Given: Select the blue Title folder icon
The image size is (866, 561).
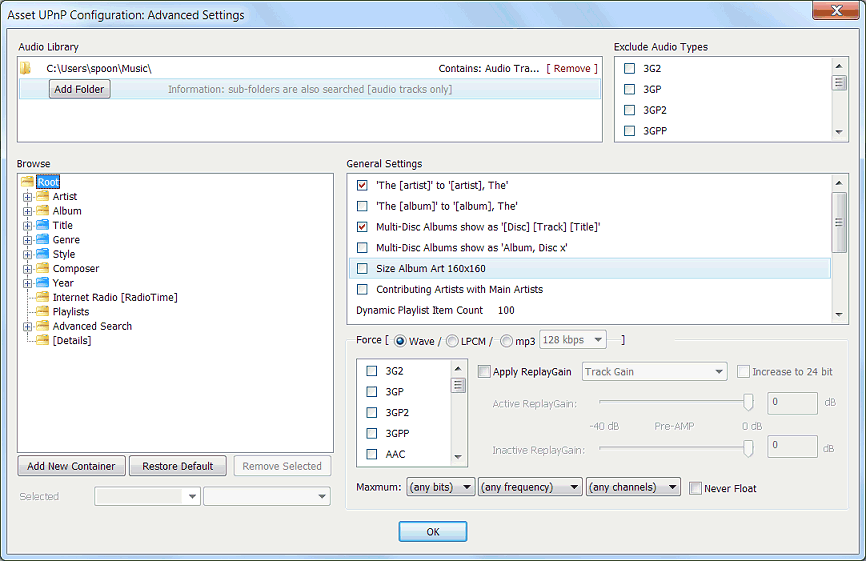Looking at the screenshot, I should click(x=43, y=225).
